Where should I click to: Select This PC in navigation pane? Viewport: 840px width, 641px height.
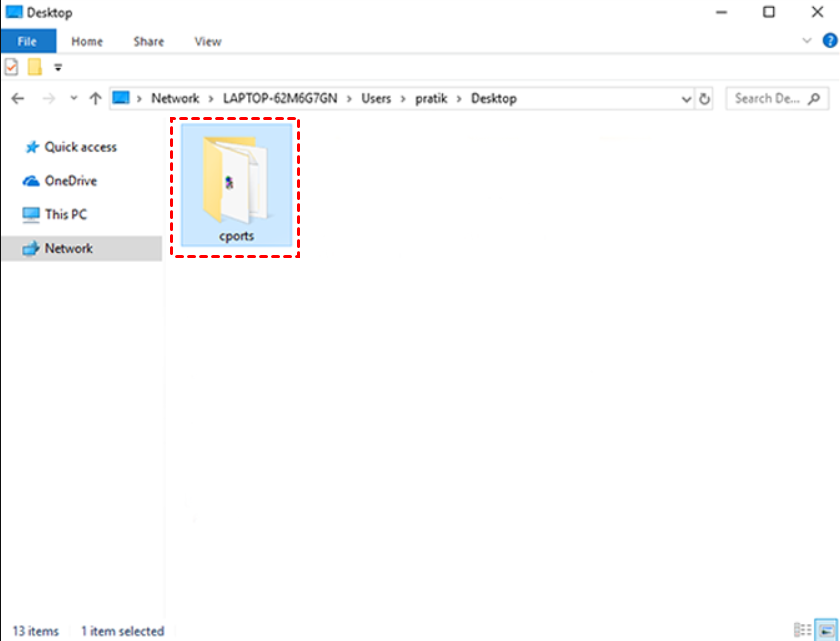point(65,214)
